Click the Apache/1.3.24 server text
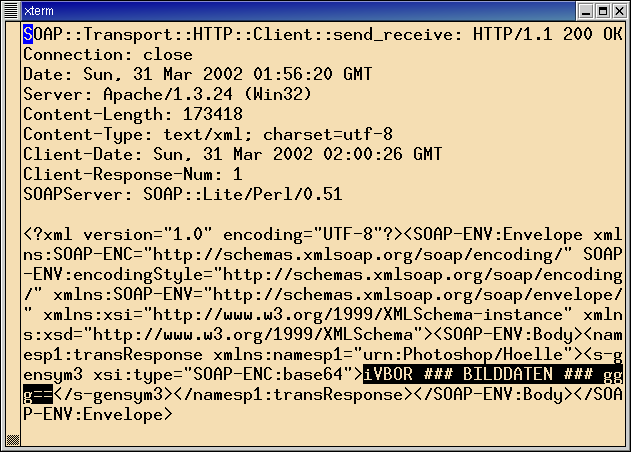 pos(168,94)
